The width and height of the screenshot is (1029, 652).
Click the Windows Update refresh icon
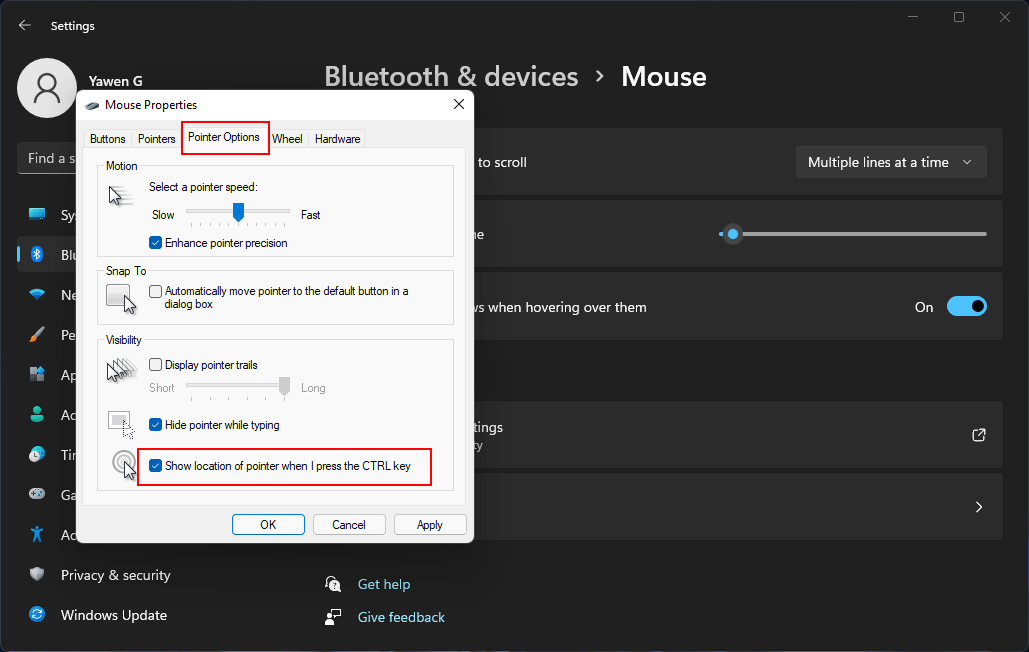pyautogui.click(x=37, y=615)
